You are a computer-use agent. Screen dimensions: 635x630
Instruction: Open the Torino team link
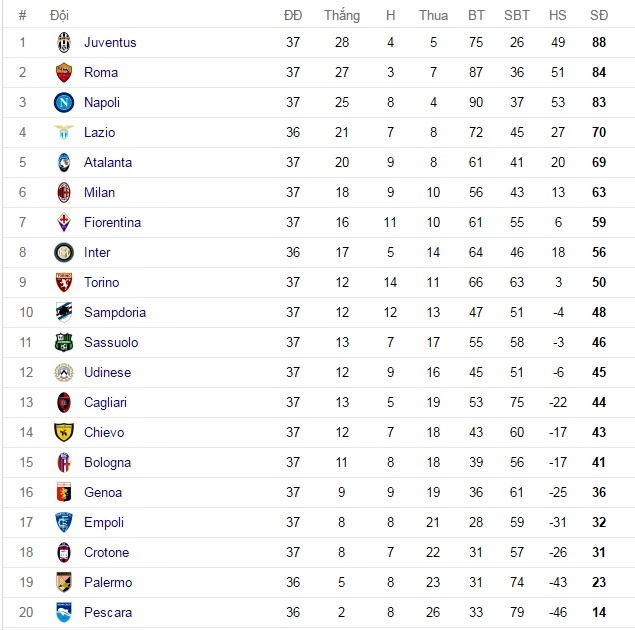(x=103, y=283)
